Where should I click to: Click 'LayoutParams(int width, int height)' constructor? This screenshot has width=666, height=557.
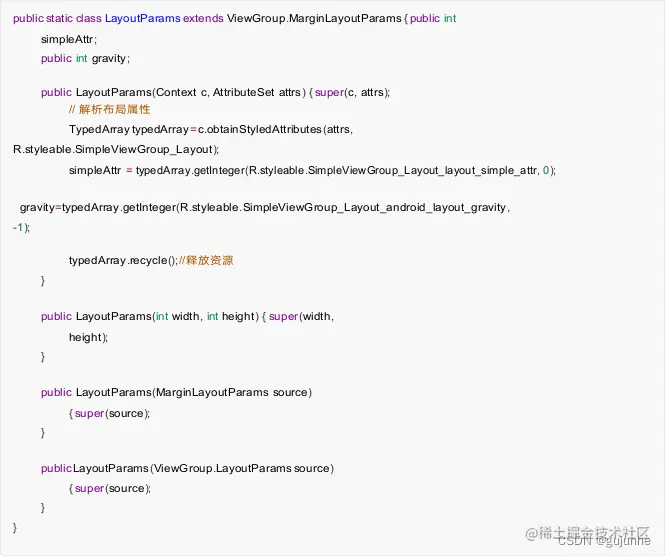(167, 317)
